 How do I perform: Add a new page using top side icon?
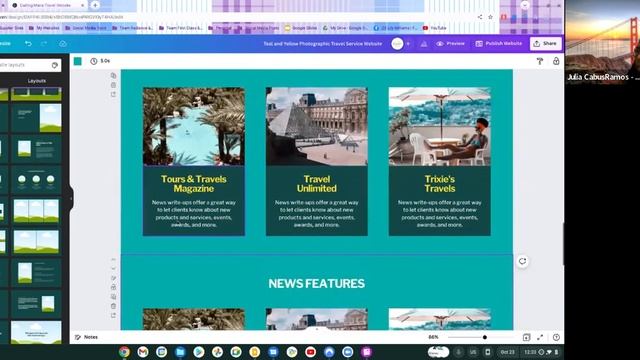pyautogui.click(x=113, y=94)
